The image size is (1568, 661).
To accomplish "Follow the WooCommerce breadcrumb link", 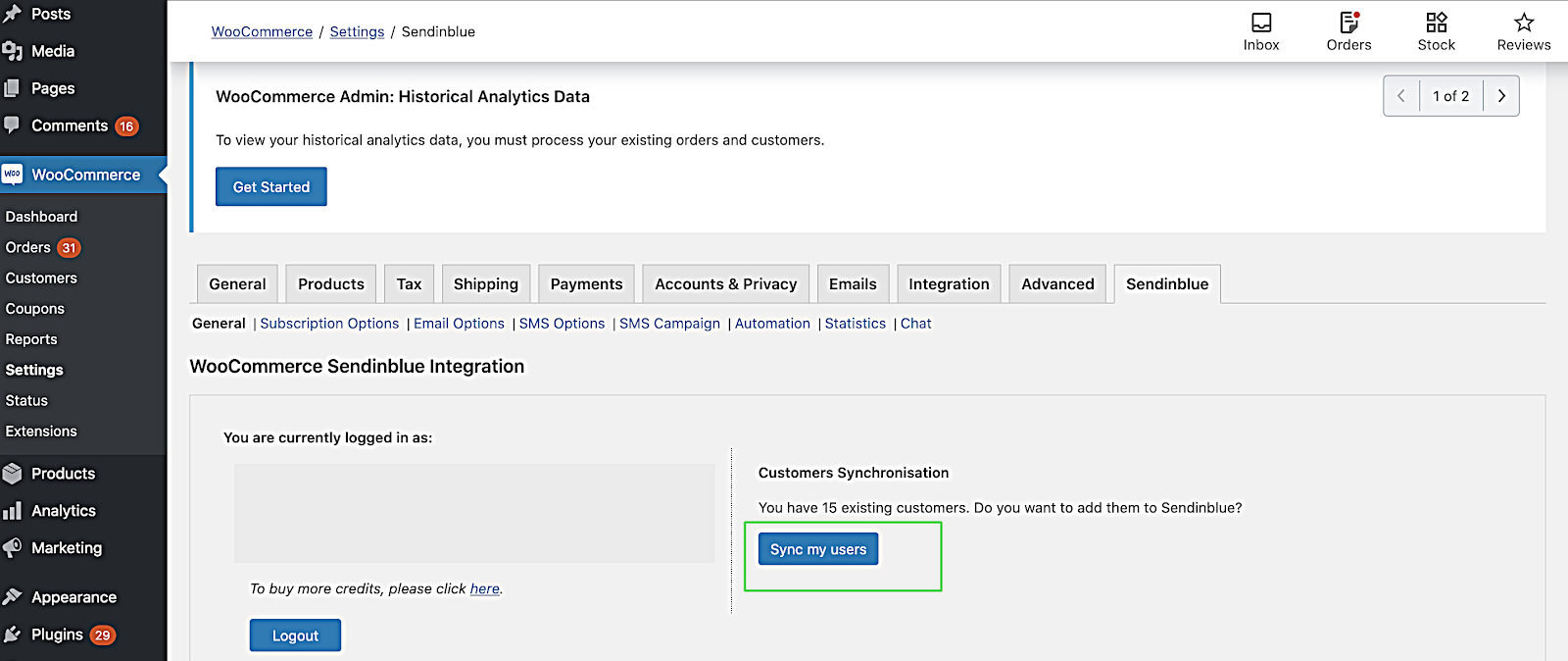I will pyautogui.click(x=262, y=31).
